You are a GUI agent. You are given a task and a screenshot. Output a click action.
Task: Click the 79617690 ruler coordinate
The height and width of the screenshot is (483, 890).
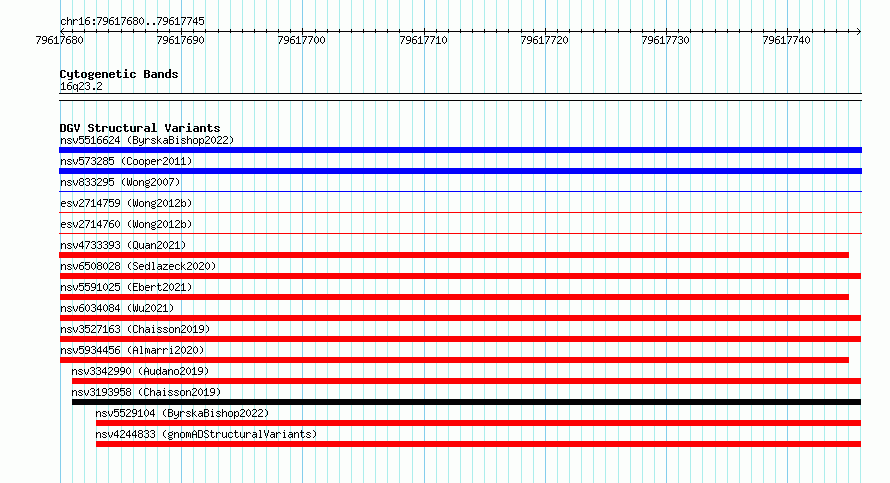pyautogui.click(x=180, y=40)
